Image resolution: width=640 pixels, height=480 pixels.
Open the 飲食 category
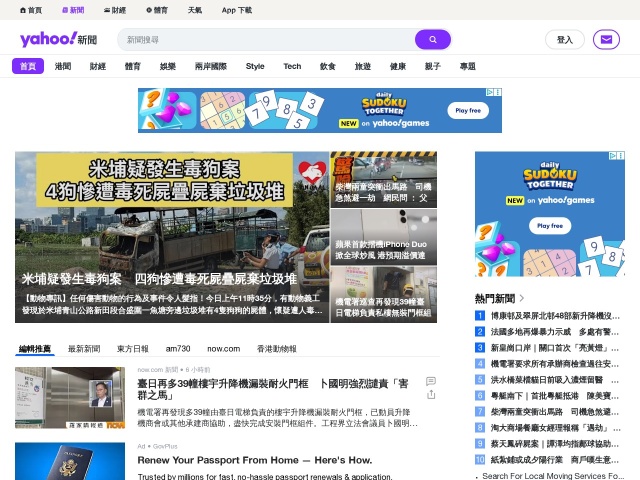pyautogui.click(x=328, y=66)
